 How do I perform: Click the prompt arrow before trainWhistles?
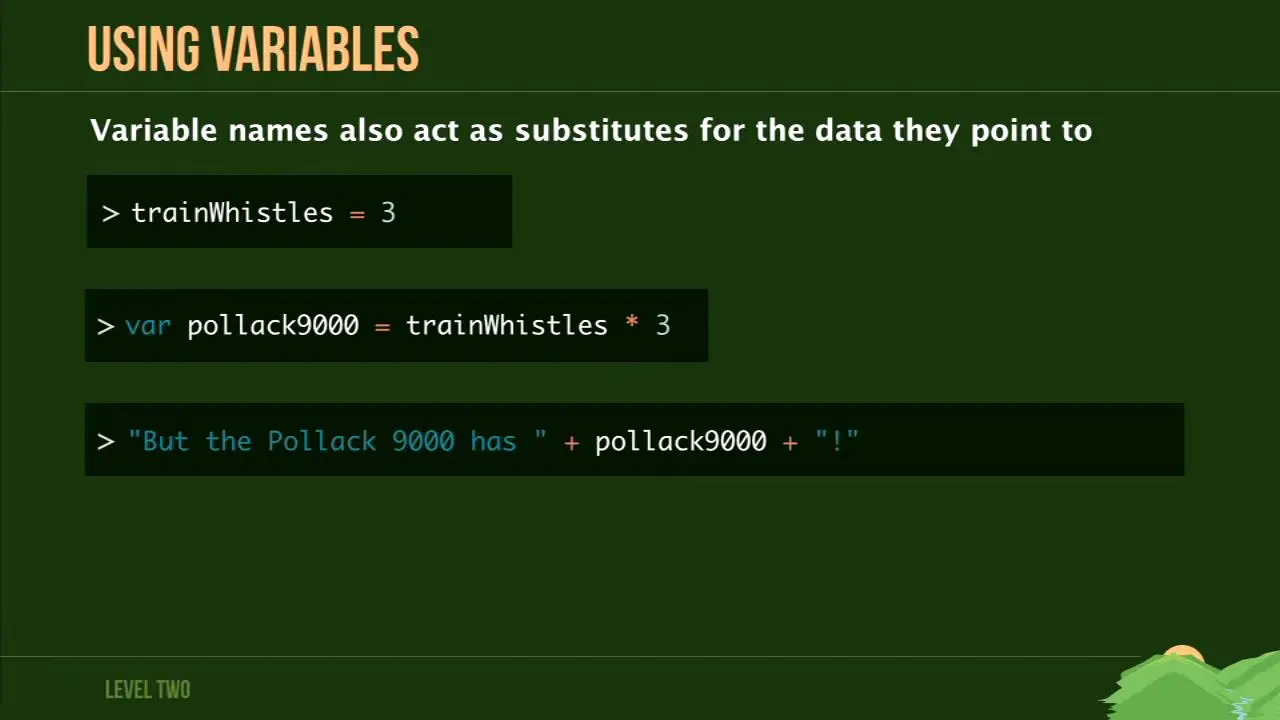click(x=110, y=213)
